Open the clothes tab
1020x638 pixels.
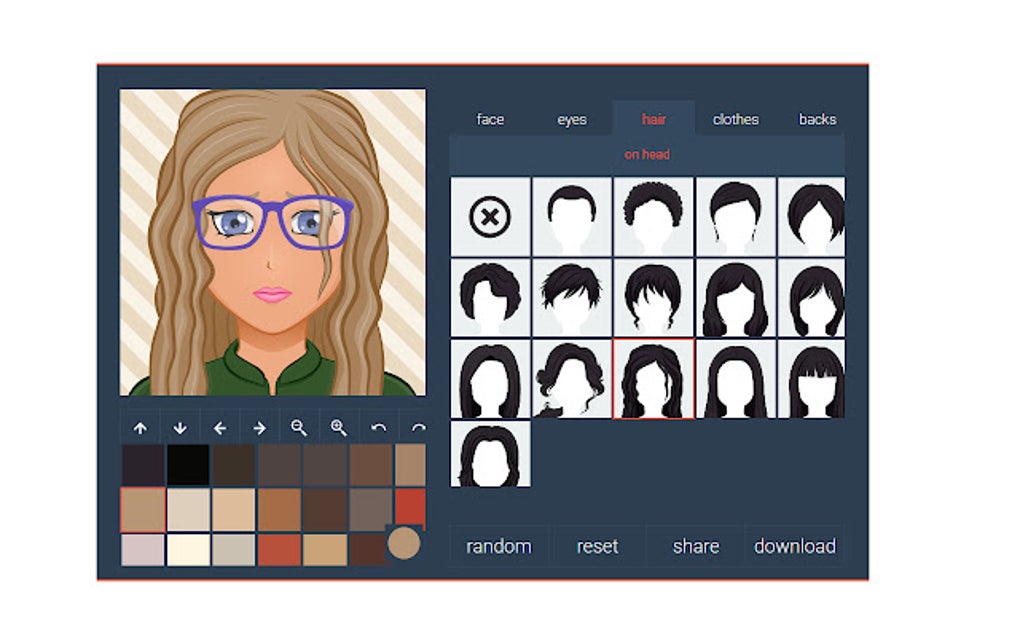pos(736,119)
